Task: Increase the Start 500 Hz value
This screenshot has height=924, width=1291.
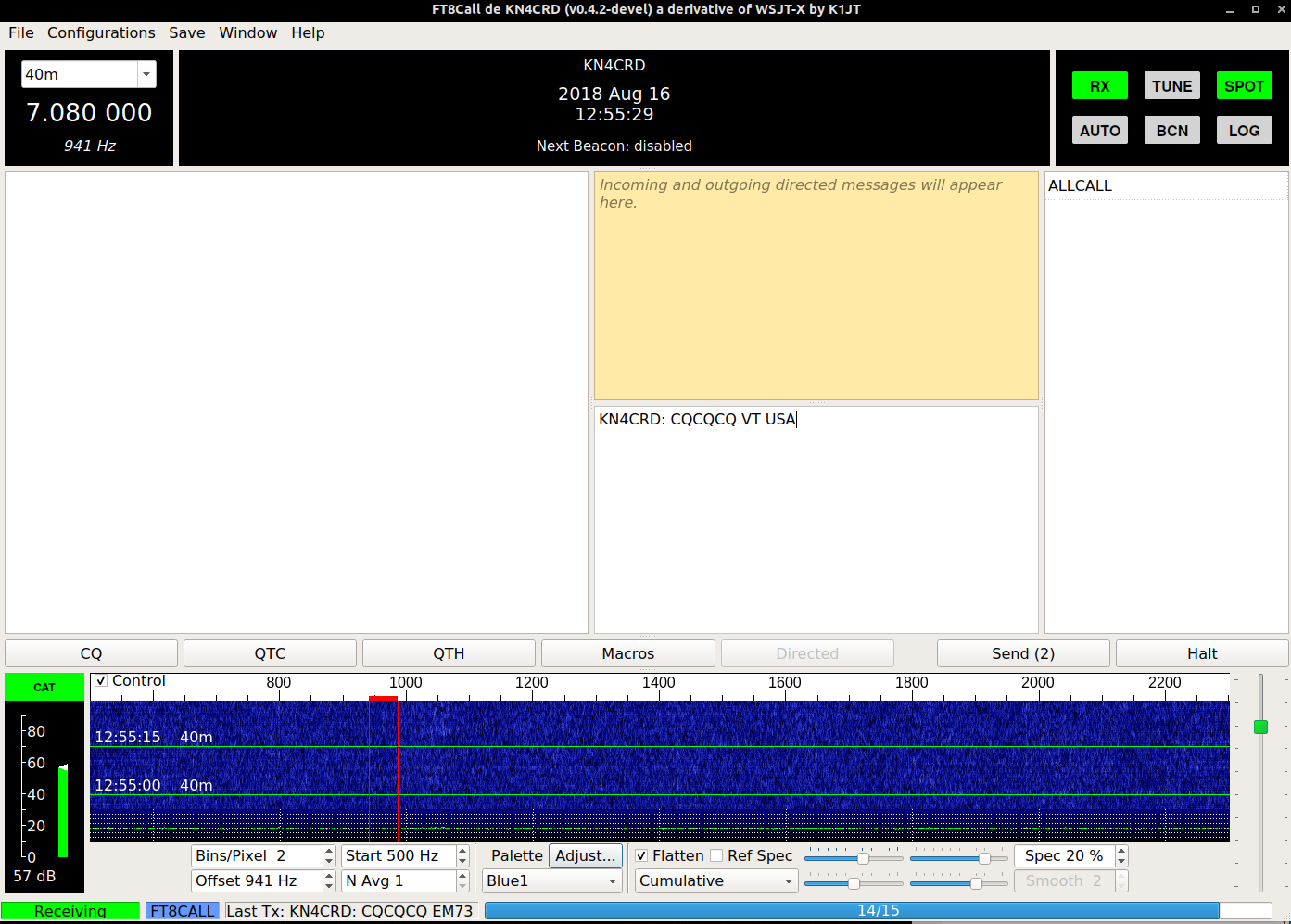Action: (x=462, y=851)
